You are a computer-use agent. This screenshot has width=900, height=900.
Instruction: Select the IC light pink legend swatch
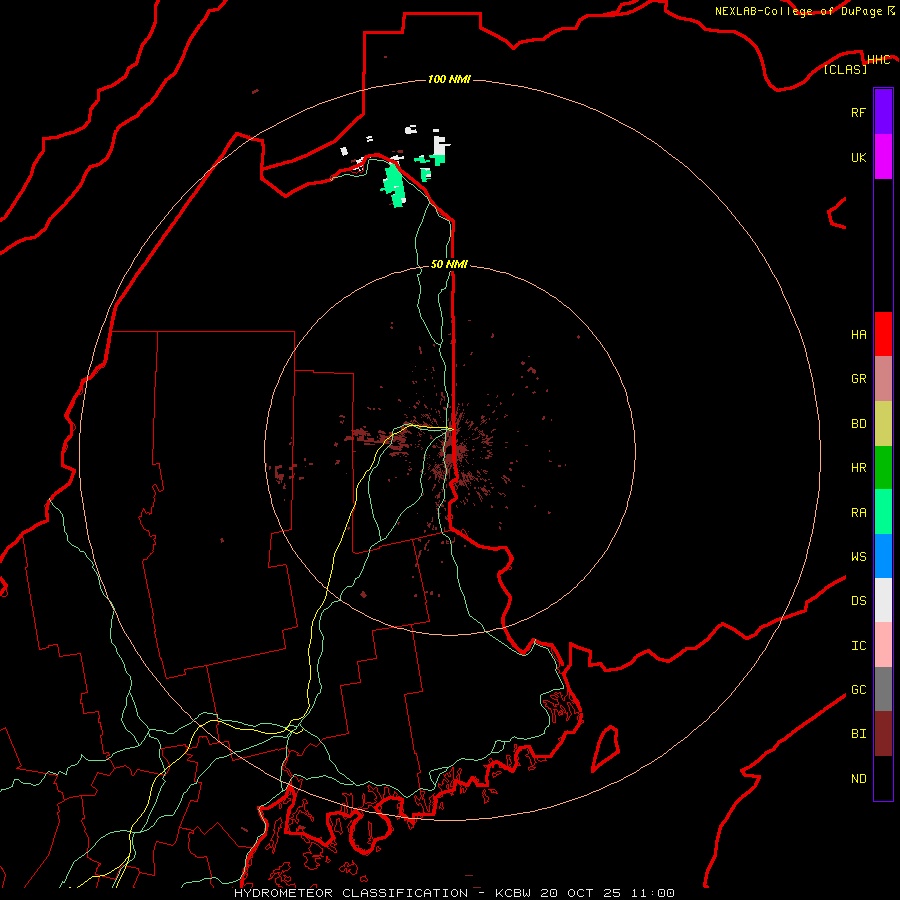click(883, 645)
